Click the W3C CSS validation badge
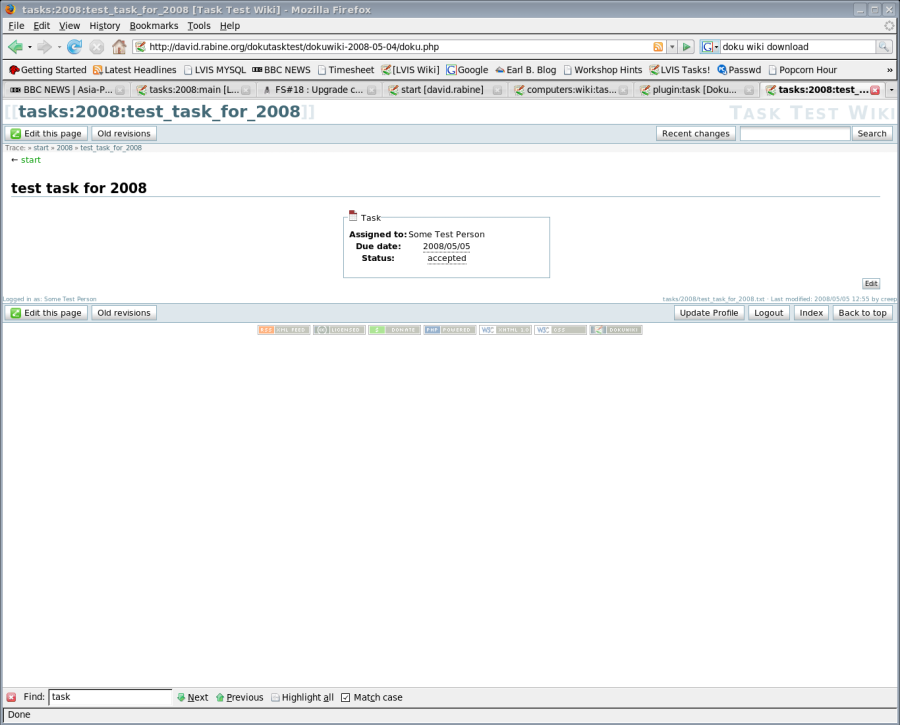900x725 pixels. (560, 328)
